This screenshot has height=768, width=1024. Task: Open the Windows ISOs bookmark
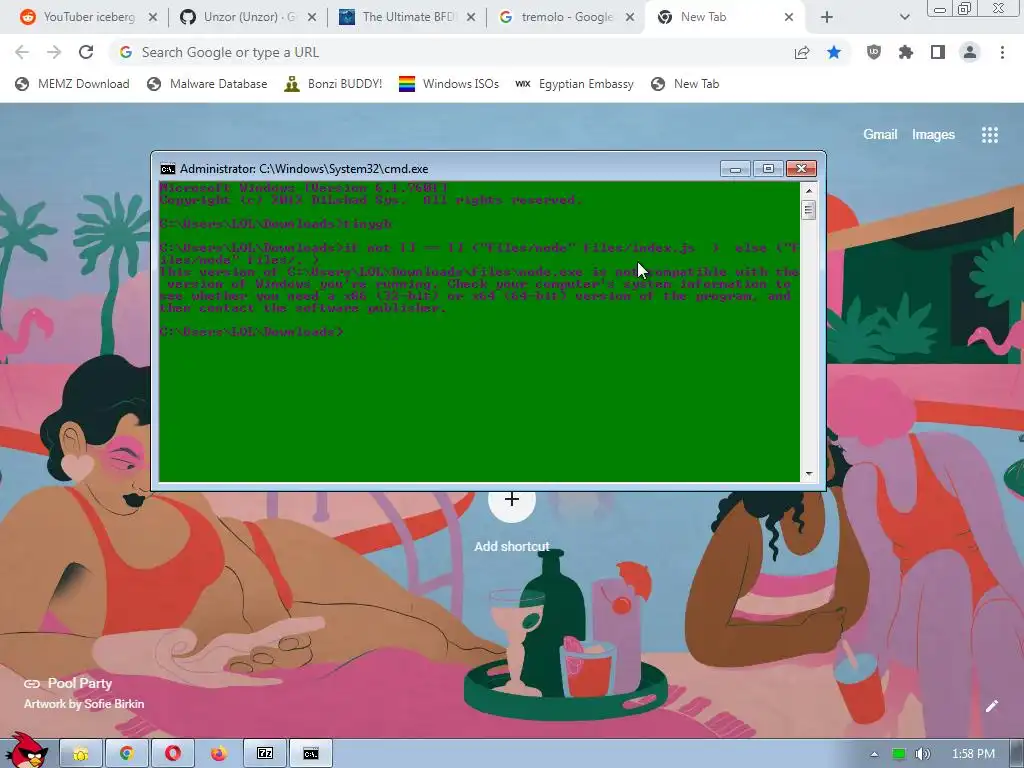449,84
